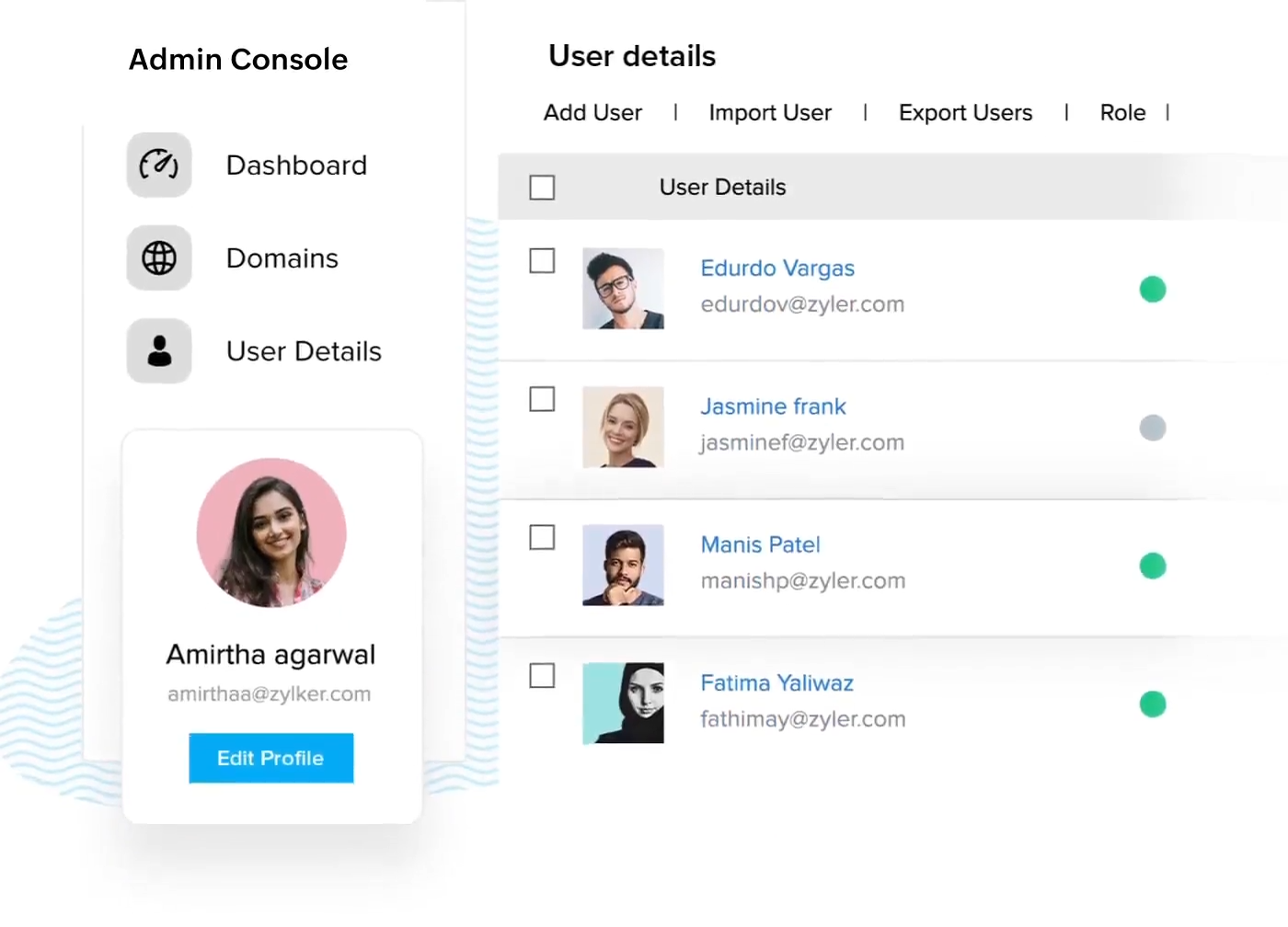This screenshot has width=1288, height=927.
Task: Click Fatima Yaliwaz's photo thumbnail
Action: click(x=623, y=704)
